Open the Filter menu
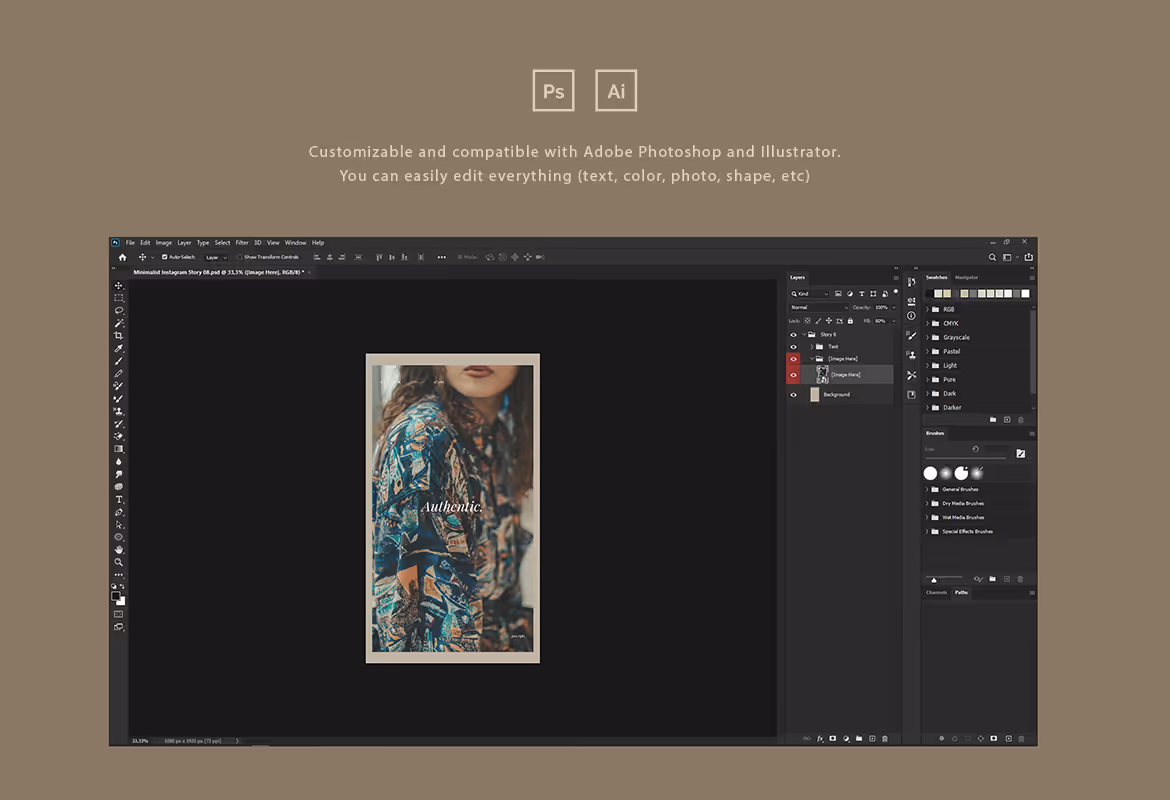The width and height of the screenshot is (1170, 800). tap(242, 243)
